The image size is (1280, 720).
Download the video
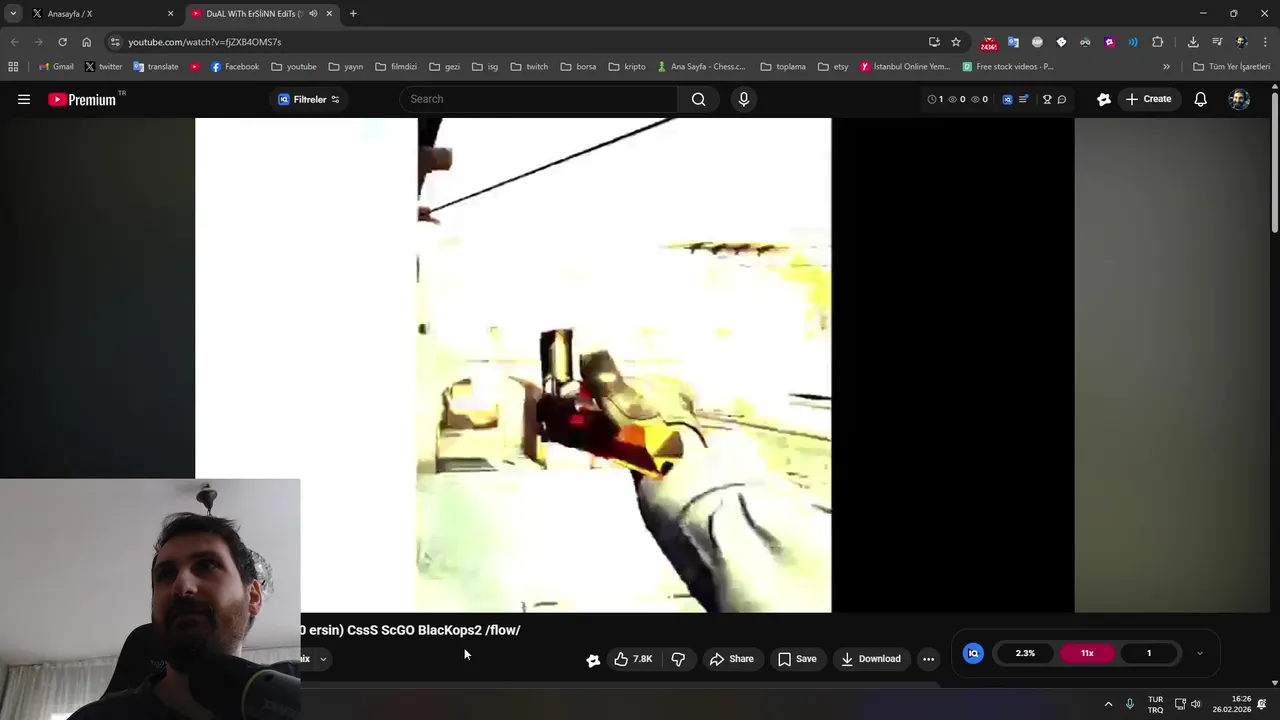[871, 659]
